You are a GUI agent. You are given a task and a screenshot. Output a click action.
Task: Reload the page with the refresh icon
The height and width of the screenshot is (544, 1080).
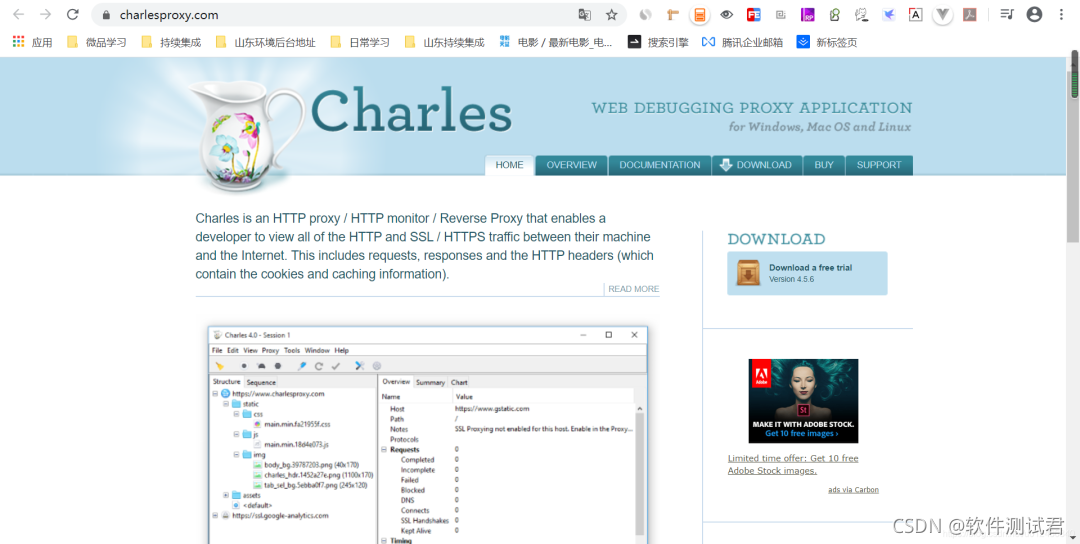72,14
